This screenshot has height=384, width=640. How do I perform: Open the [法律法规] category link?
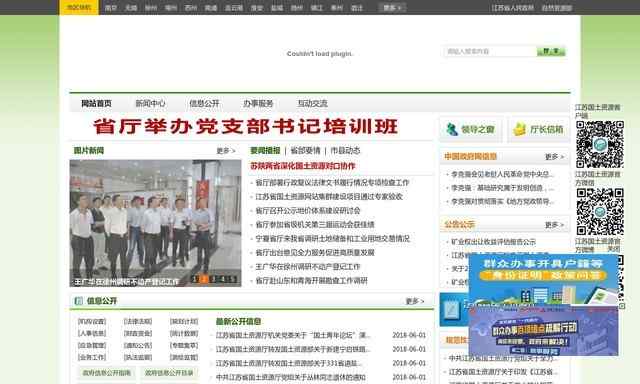point(138,322)
